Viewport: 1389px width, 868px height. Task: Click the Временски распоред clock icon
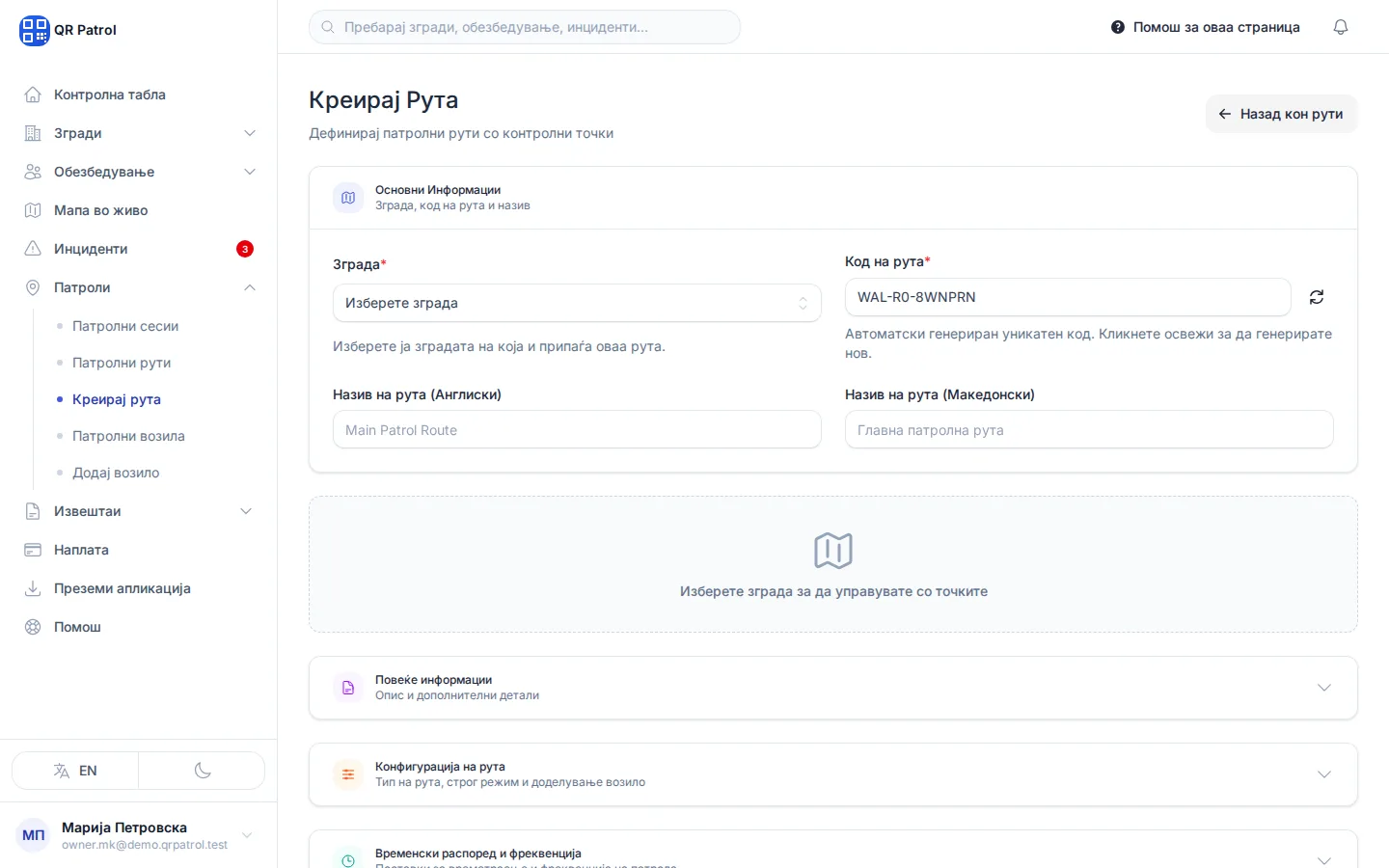[x=348, y=859]
